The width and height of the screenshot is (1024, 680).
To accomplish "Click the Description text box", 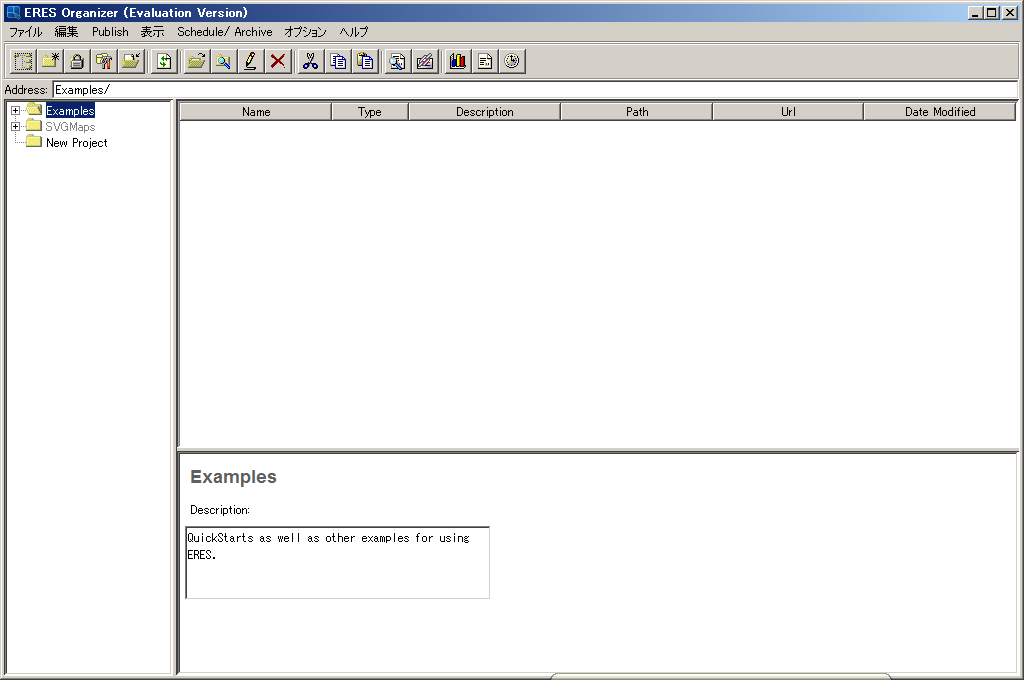I will coord(338,562).
